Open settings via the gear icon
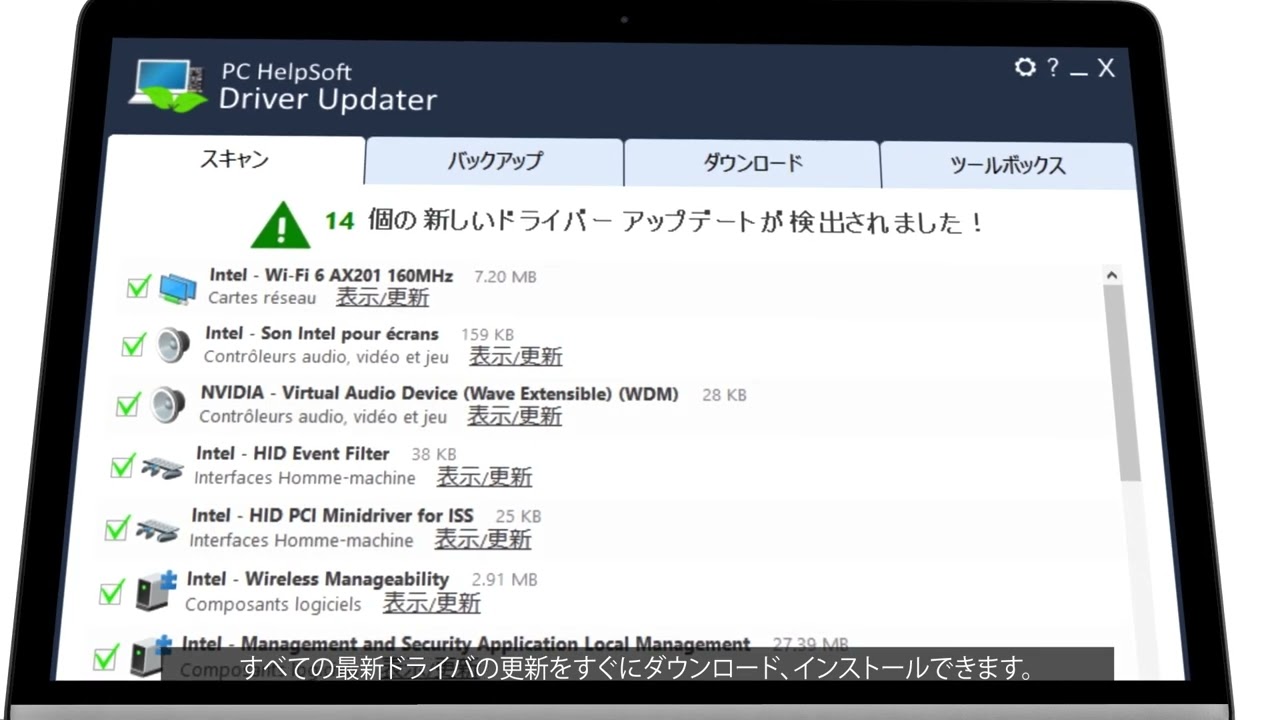This screenshot has height=720, width=1280. 1025,67
